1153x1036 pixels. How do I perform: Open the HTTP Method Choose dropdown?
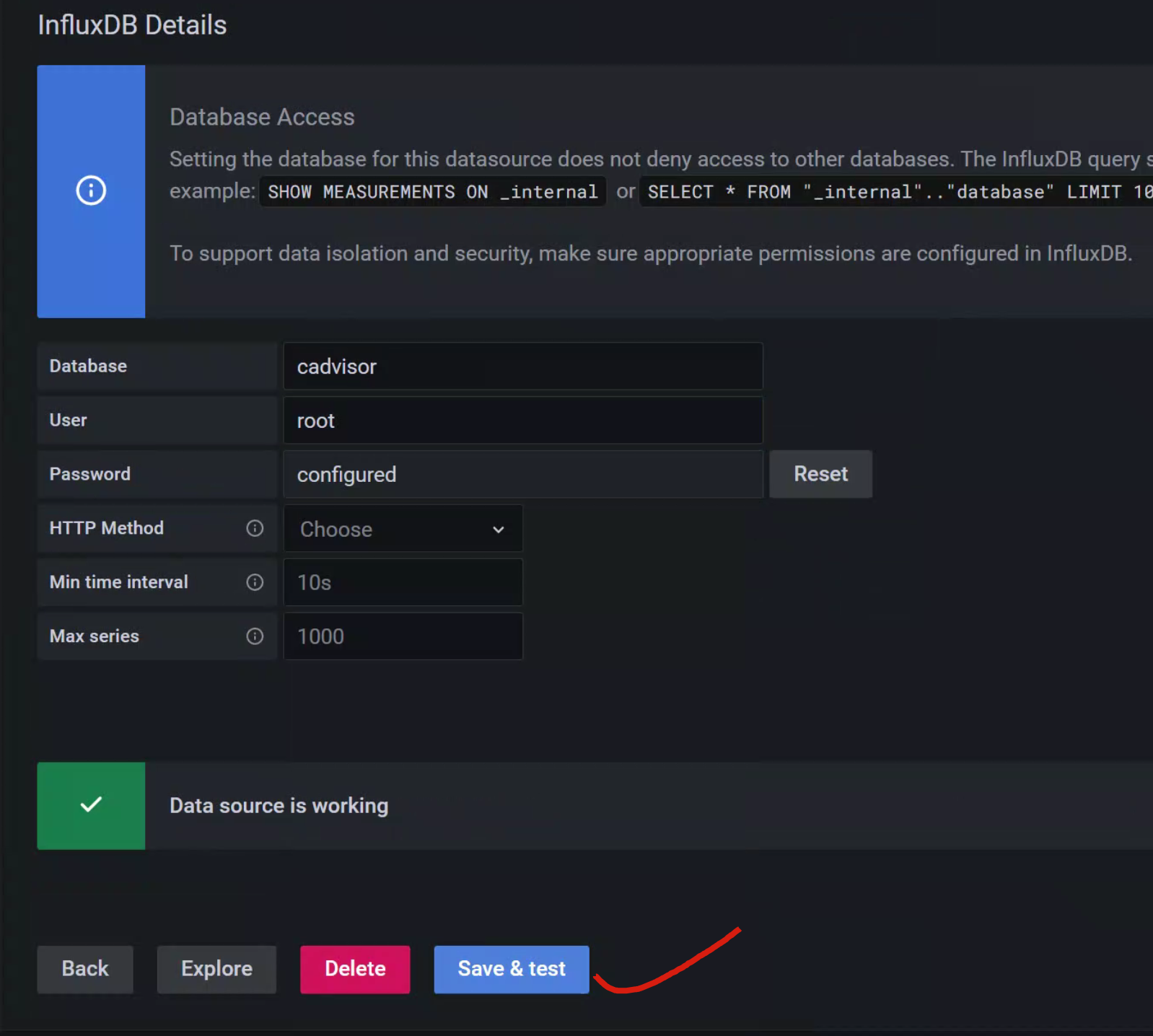pyautogui.click(x=403, y=529)
